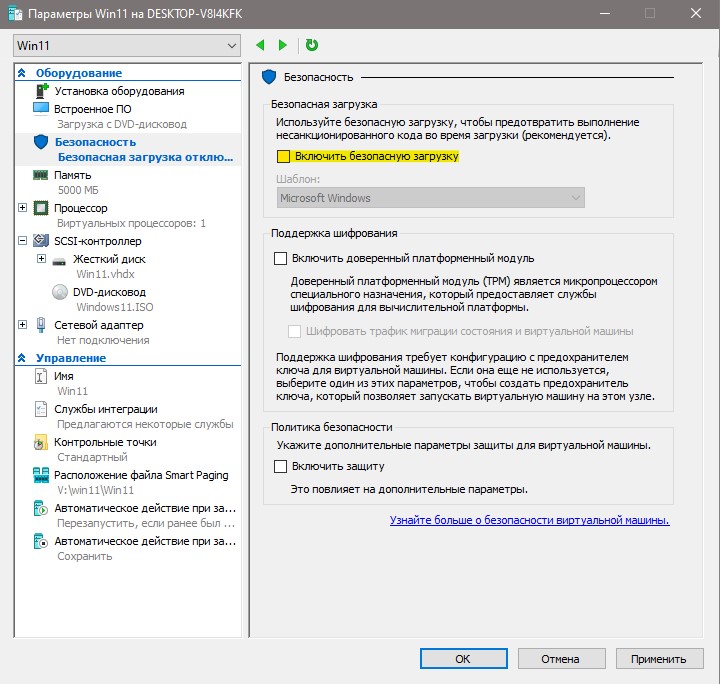Select Расположение файла Smart Paging
Viewport: 720px width, 684px height.
141,476
